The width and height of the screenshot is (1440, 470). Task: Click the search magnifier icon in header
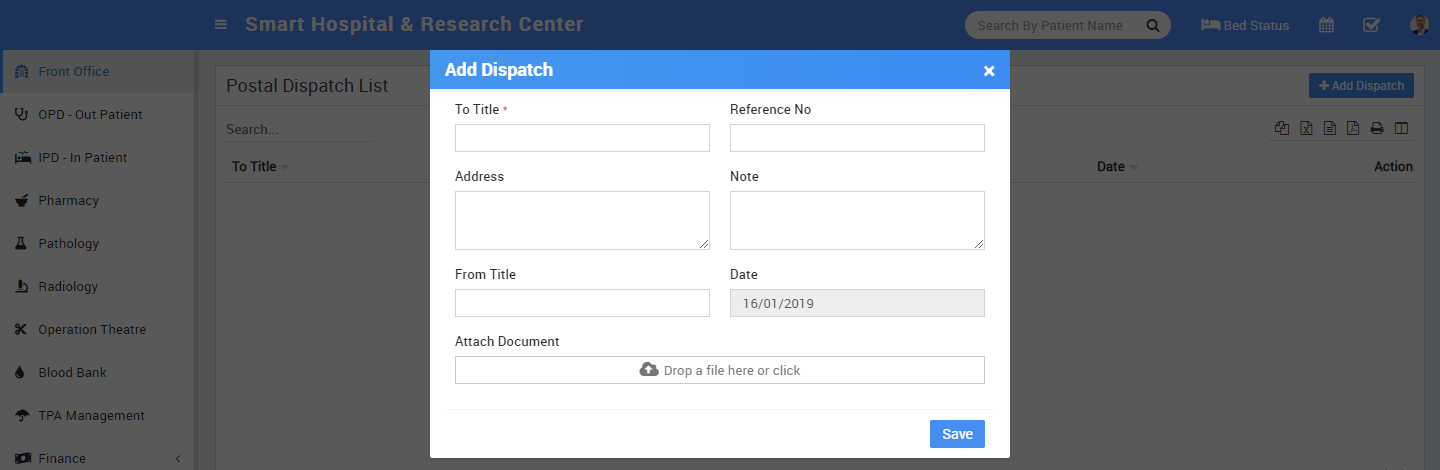point(1152,25)
